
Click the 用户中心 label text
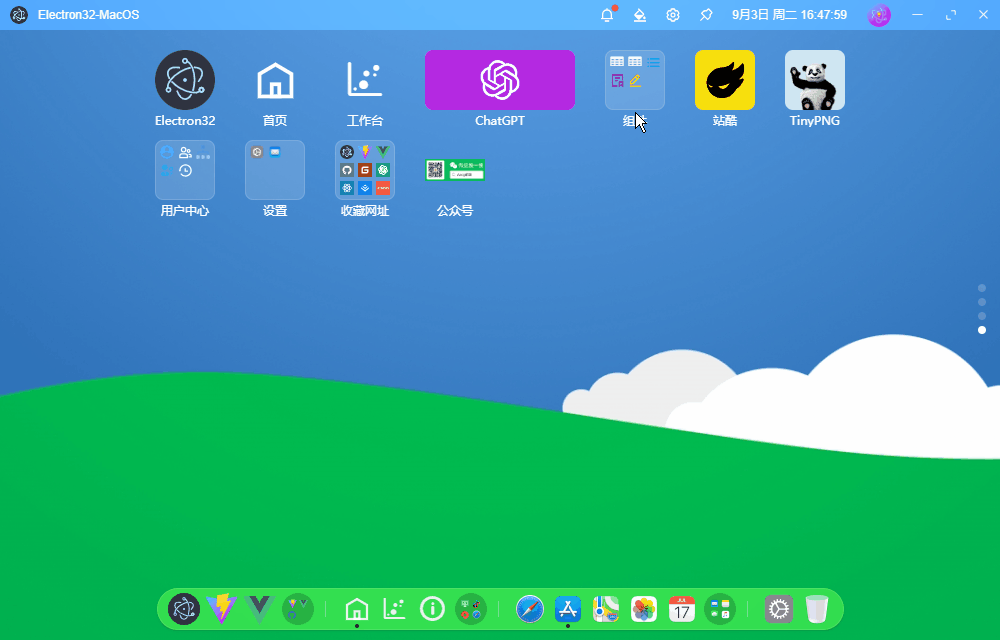pyautogui.click(x=185, y=211)
